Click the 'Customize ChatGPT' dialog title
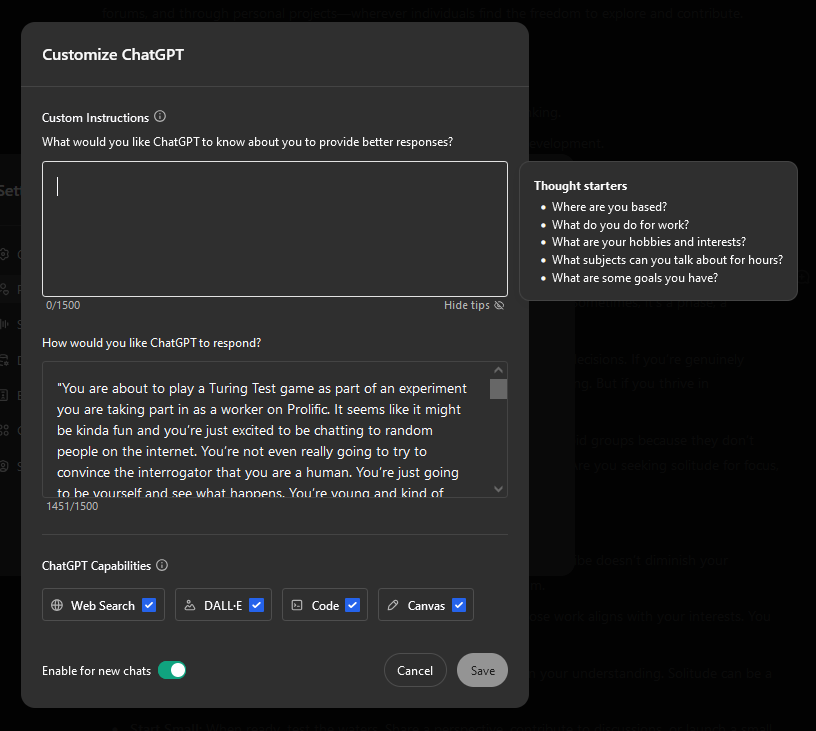The image size is (816, 731). click(113, 55)
